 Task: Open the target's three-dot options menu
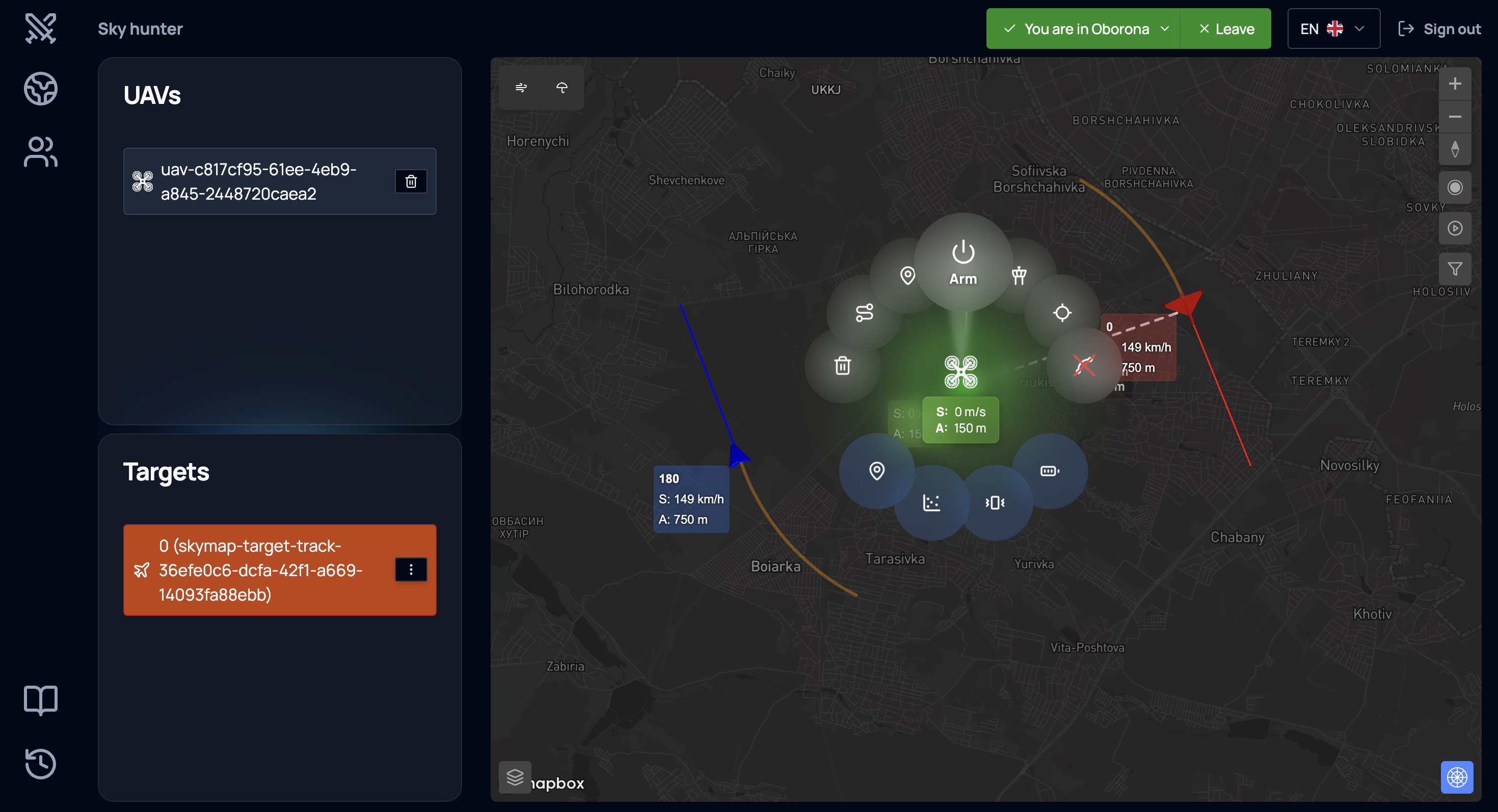[x=411, y=570]
